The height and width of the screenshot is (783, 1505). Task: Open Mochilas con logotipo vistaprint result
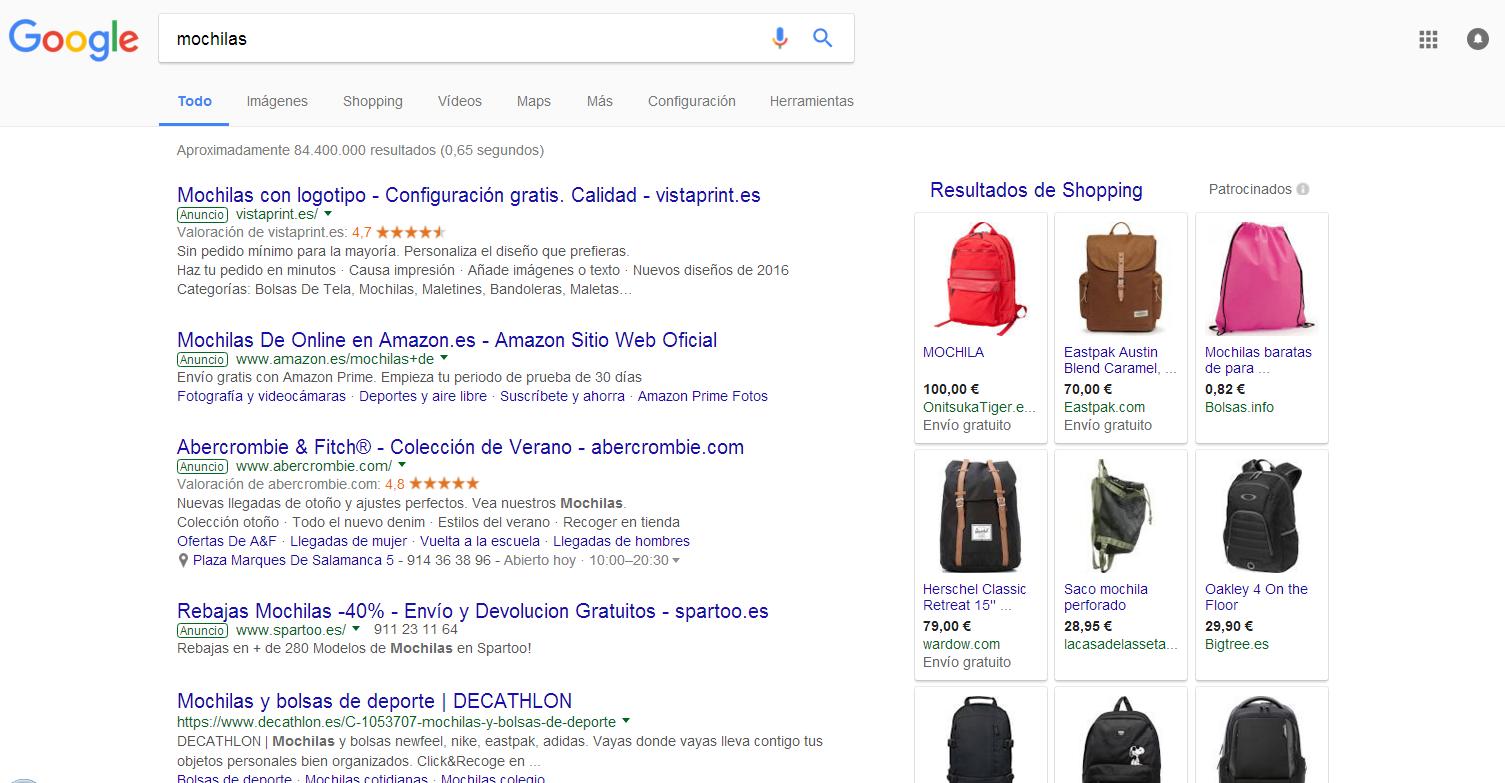[x=468, y=195]
